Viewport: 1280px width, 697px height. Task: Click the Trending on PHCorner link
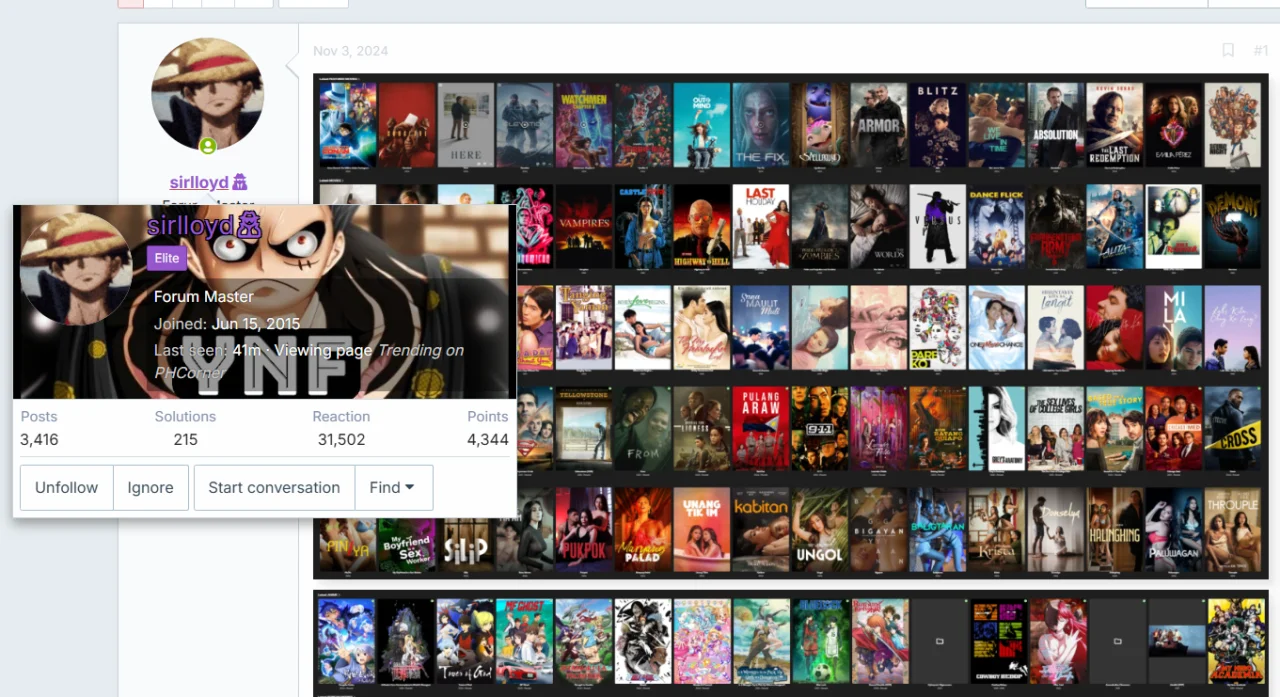309,361
